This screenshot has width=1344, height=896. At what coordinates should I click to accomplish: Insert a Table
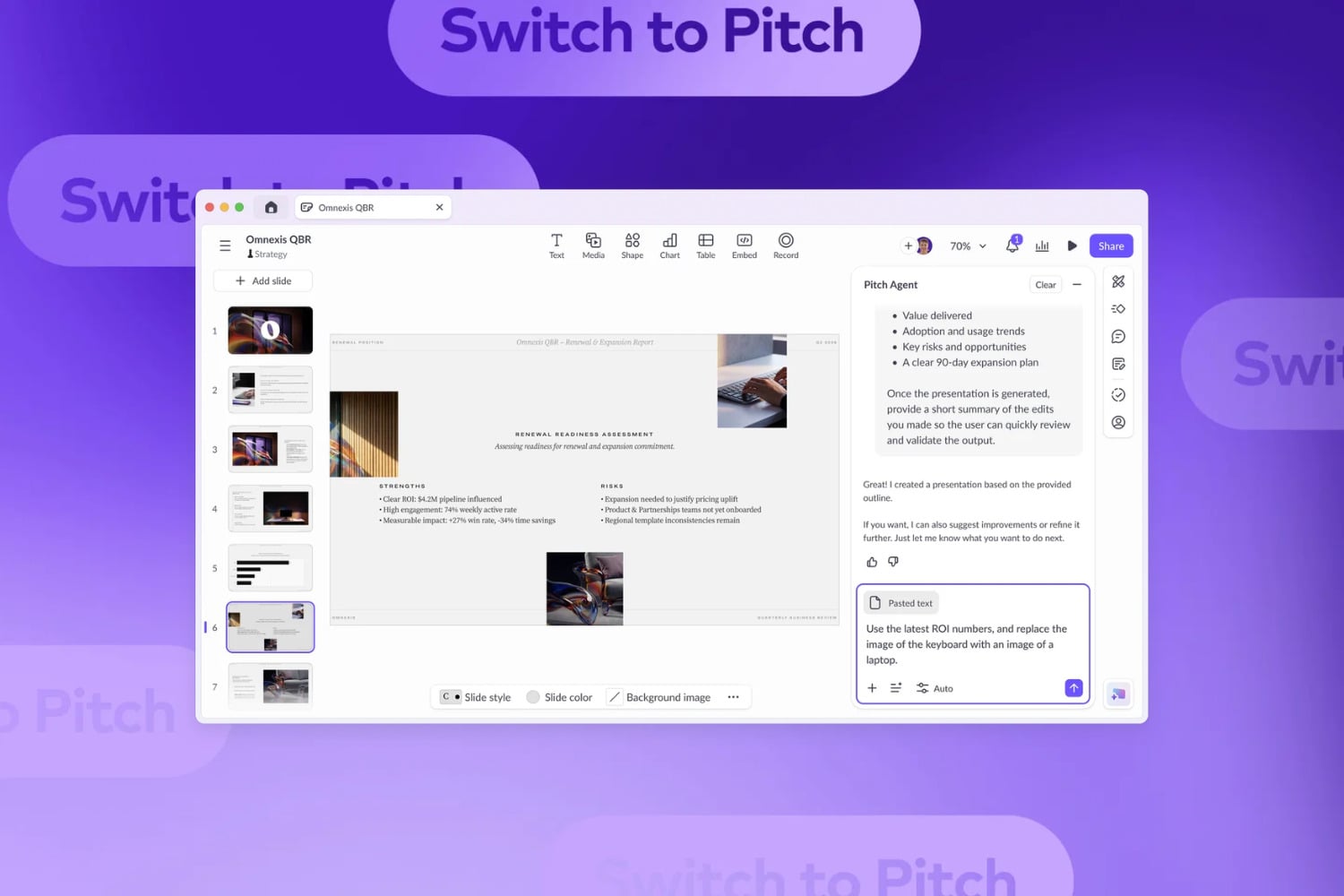pyautogui.click(x=706, y=246)
